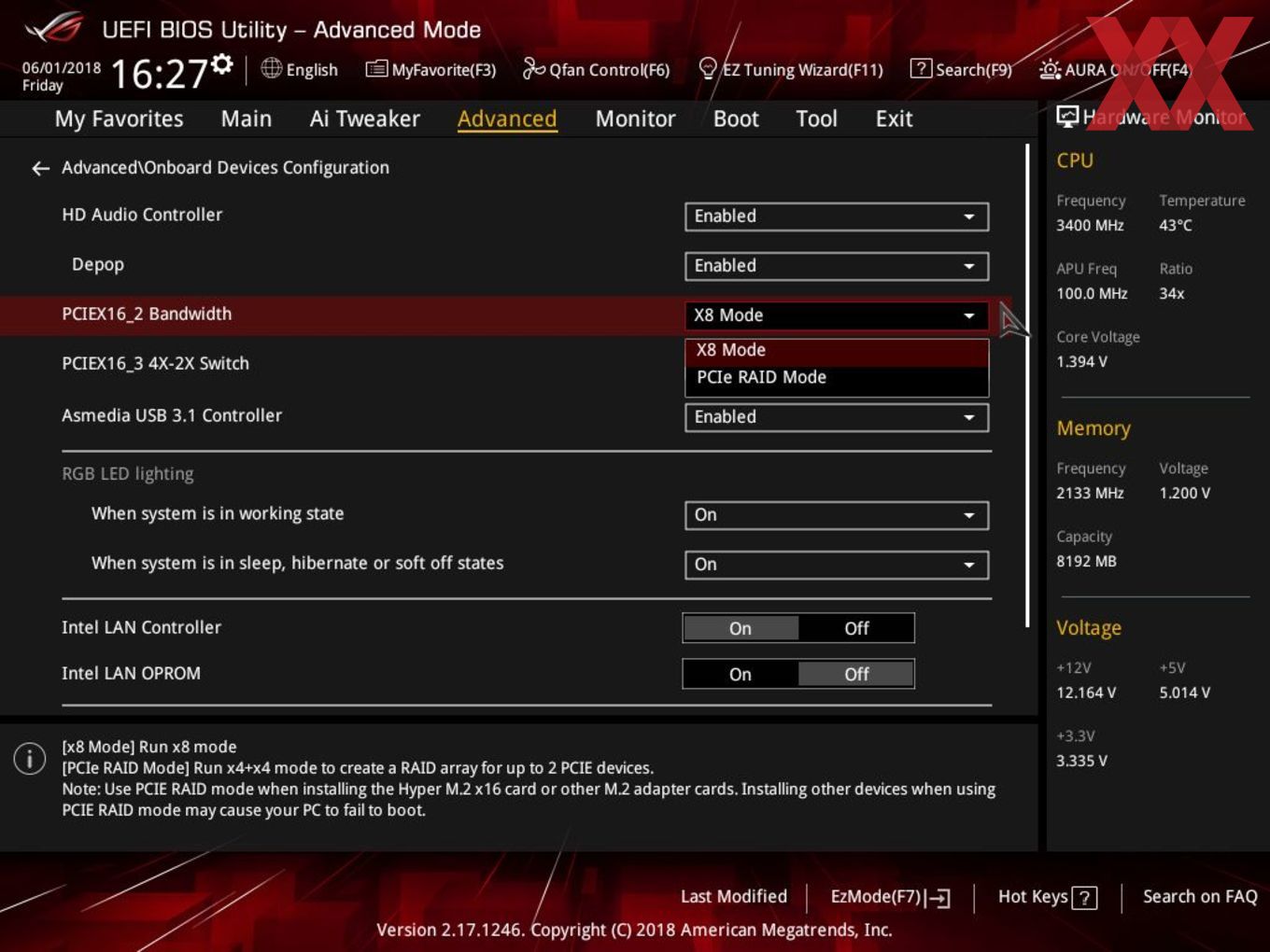Open the working state RGB dropdown
This screenshot has width=1270, height=952.
click(837, 515)
